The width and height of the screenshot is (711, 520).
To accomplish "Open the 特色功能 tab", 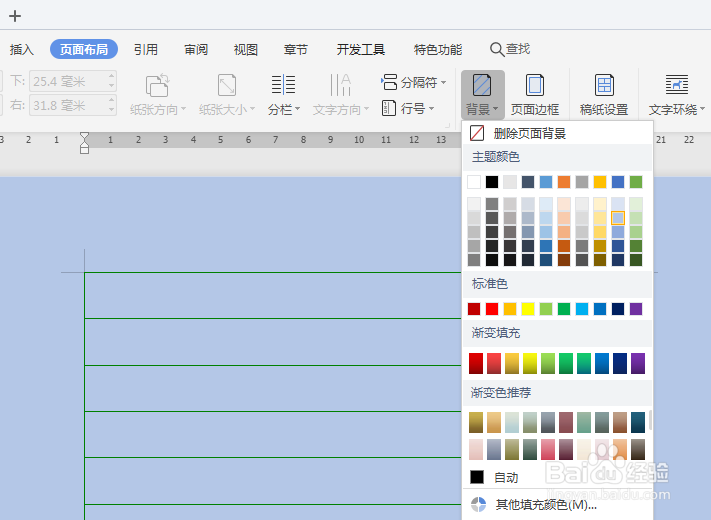I will pos(438,49).
